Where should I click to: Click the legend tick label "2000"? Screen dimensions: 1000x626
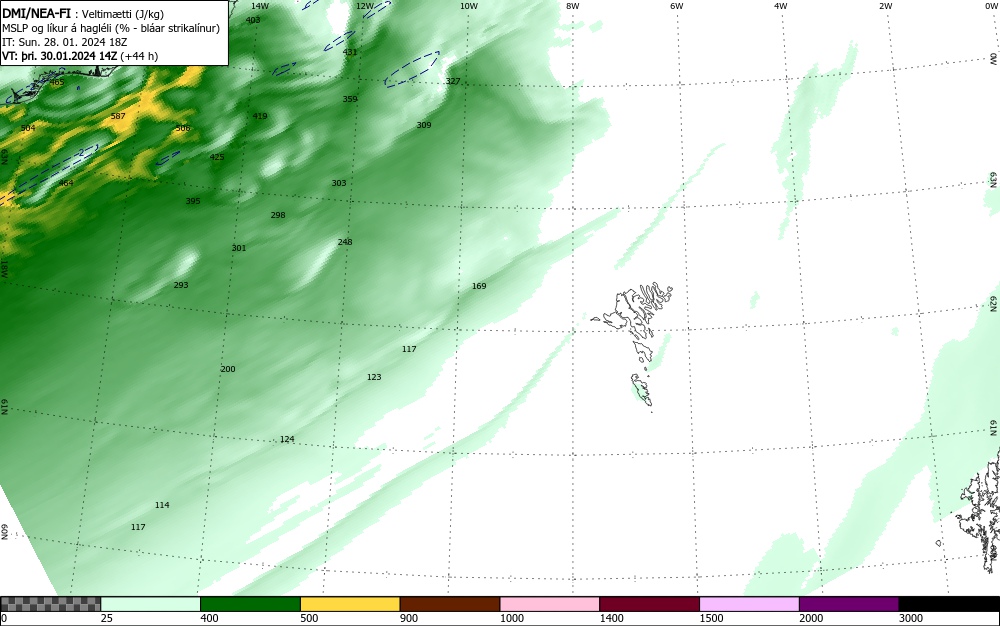tap(811, 618)
